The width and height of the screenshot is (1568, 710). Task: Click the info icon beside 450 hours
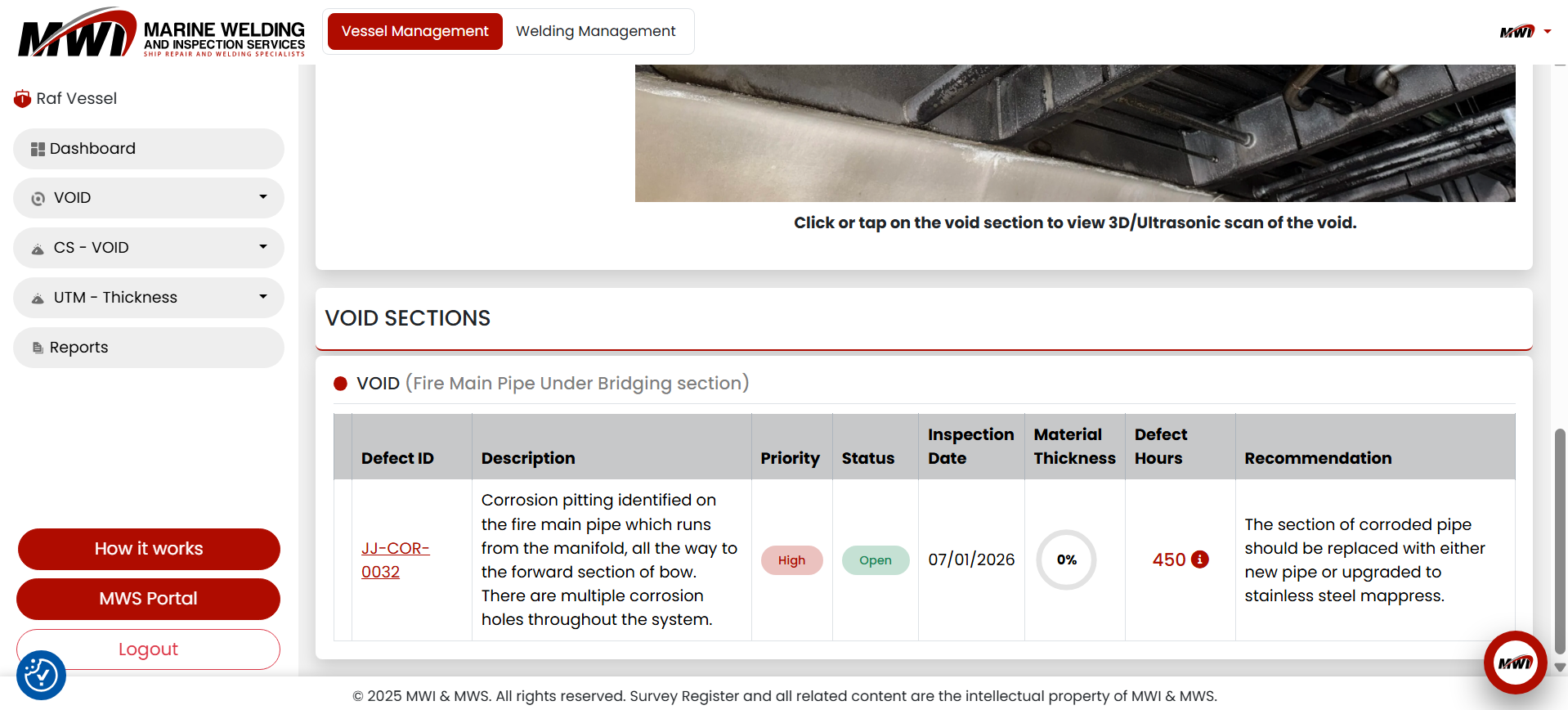pos(1200,559)
